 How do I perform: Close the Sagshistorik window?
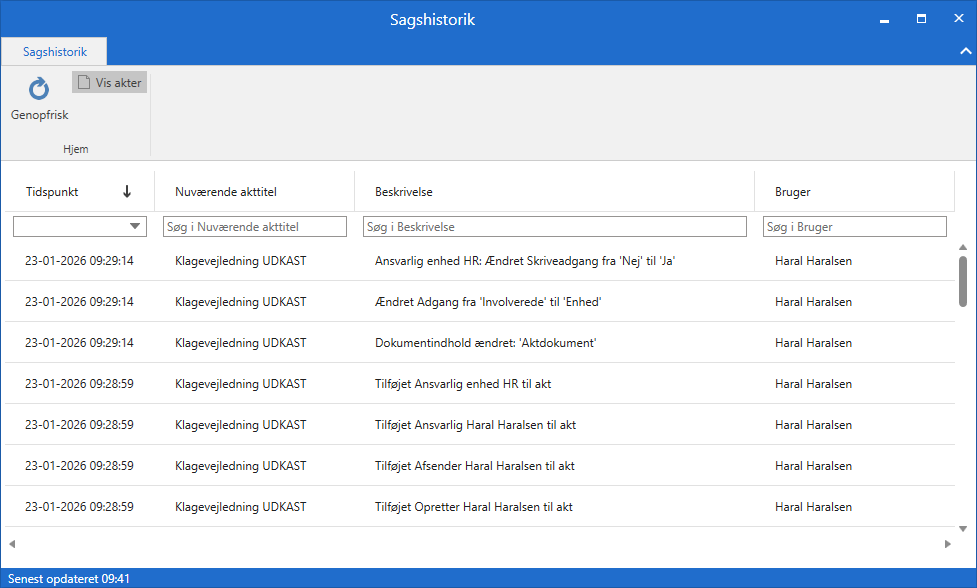point(958,19)
